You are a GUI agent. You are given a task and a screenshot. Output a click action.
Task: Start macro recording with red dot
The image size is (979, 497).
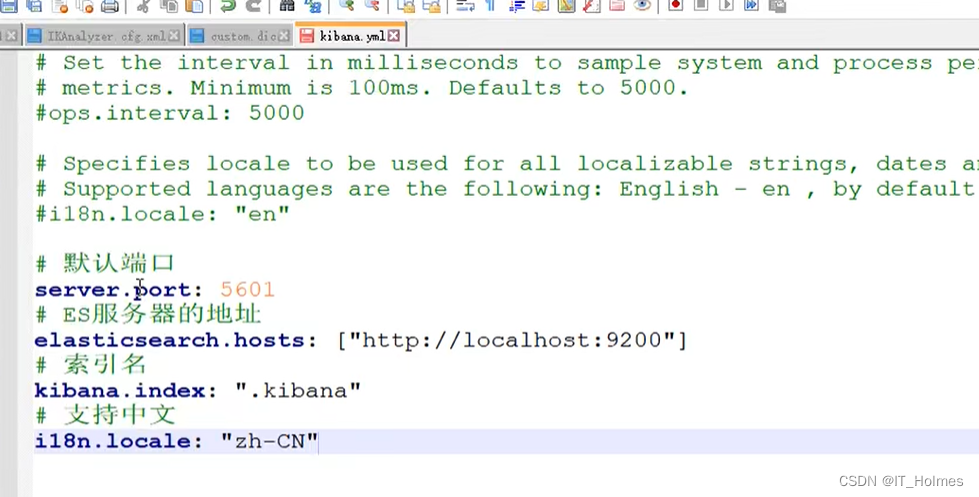[676, 6]
